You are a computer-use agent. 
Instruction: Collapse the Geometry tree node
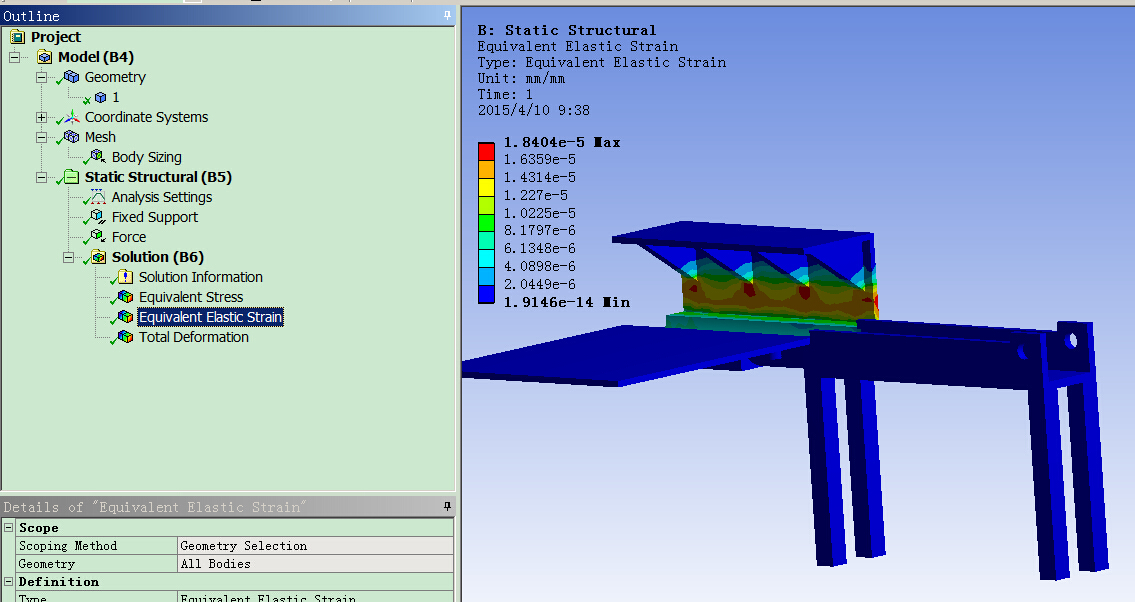[x=41, y=77]
